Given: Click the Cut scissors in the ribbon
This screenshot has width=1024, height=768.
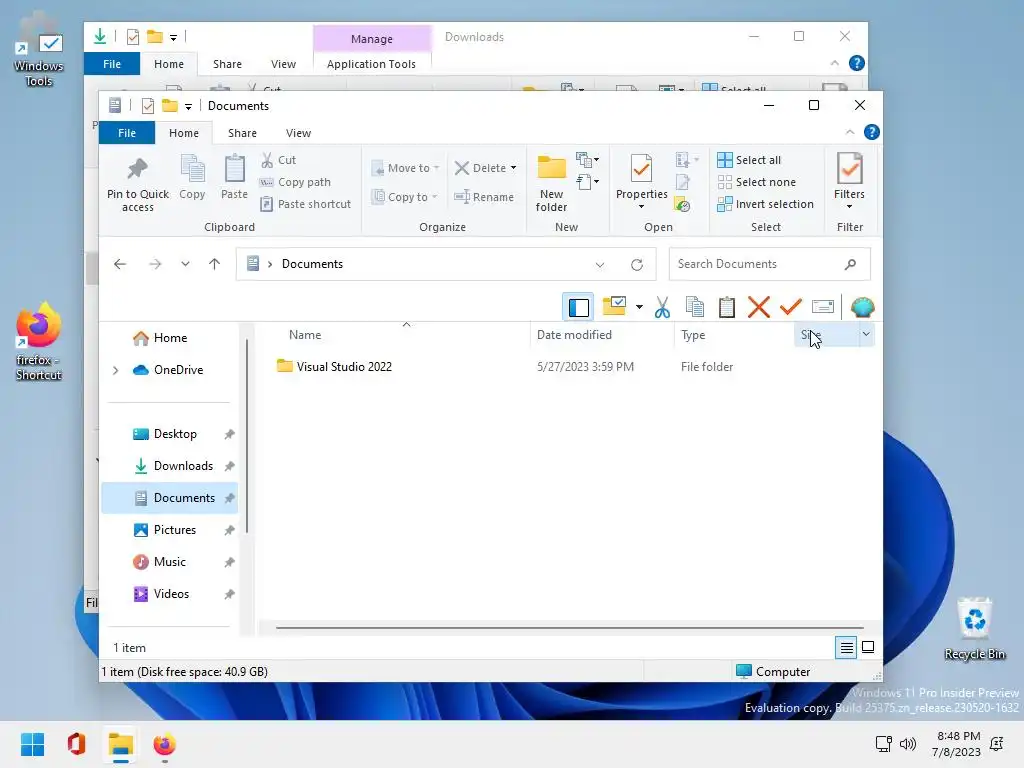Looking at the screenshot, I should 266,160.
